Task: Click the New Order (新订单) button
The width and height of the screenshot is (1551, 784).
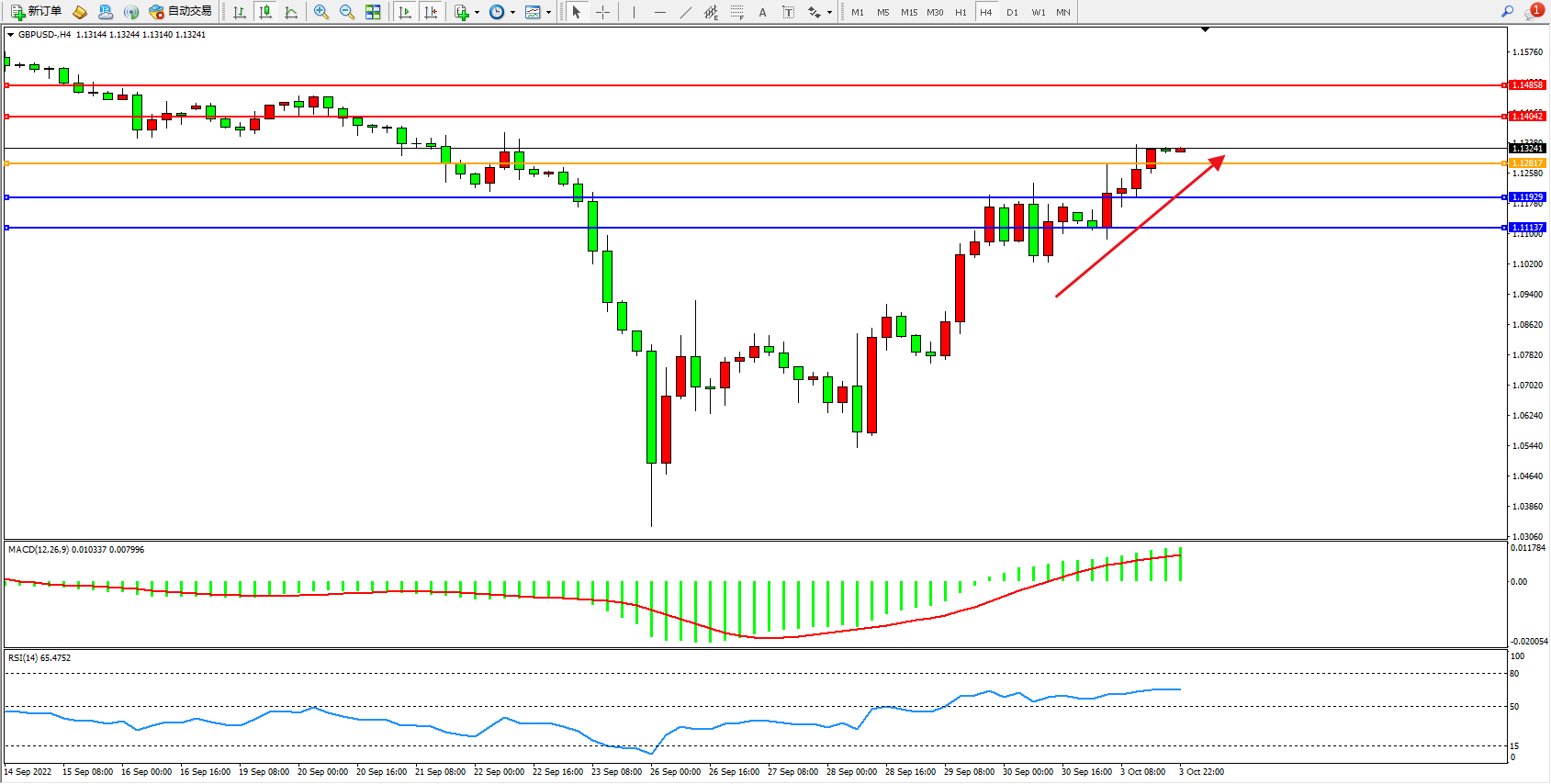Action: pyautogui.click(x=37, y=12)
